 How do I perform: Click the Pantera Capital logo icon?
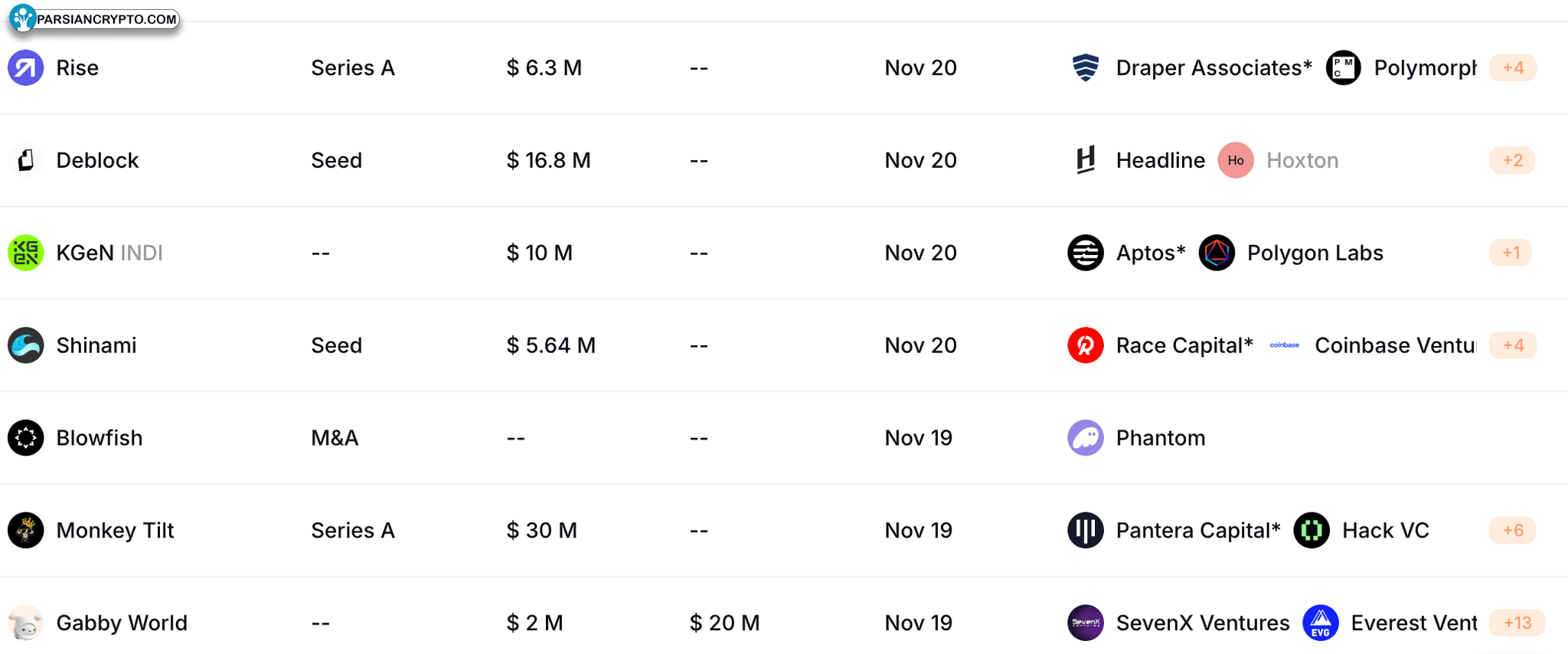pyautogui.click(x=1086, y=530)
